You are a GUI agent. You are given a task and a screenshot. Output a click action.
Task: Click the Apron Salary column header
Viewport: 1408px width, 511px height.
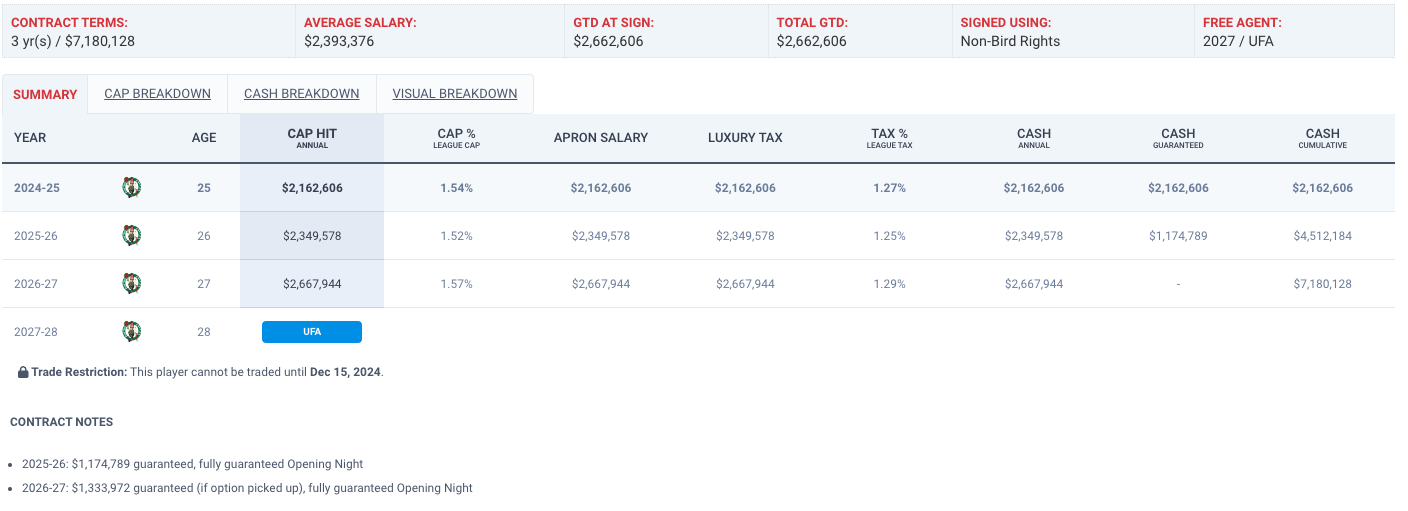pyautogui.click(x=600, y=138)
